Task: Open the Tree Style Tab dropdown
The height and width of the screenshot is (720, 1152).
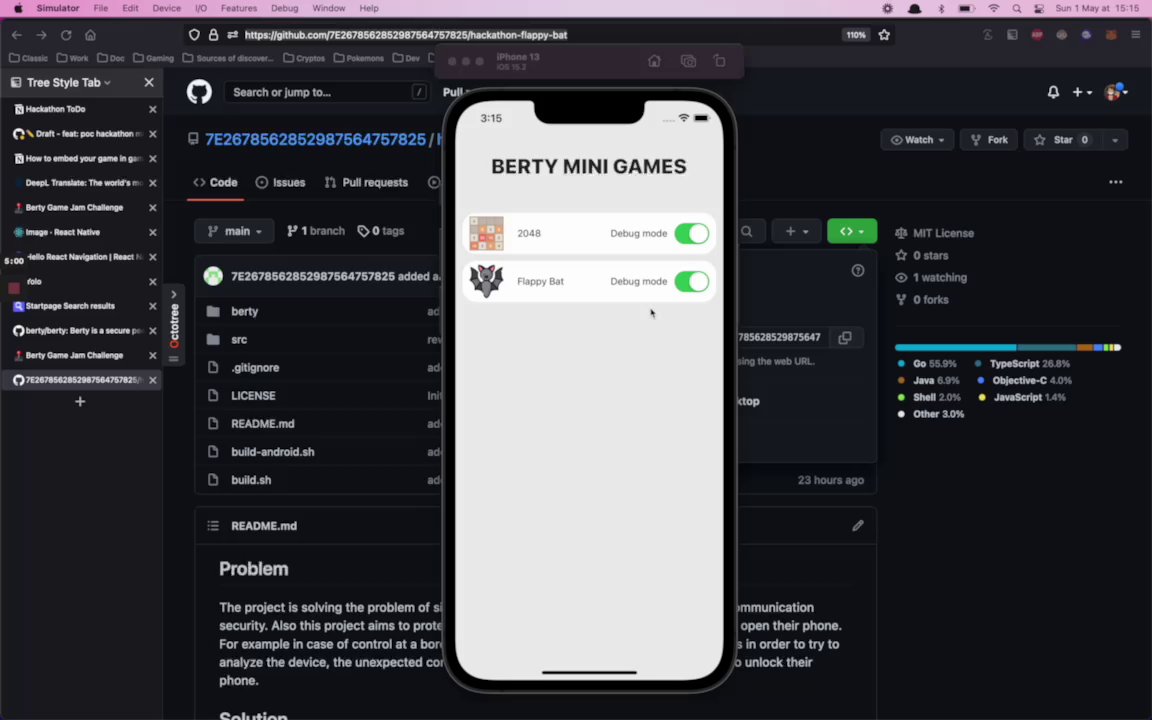Action: pos(69,82)
